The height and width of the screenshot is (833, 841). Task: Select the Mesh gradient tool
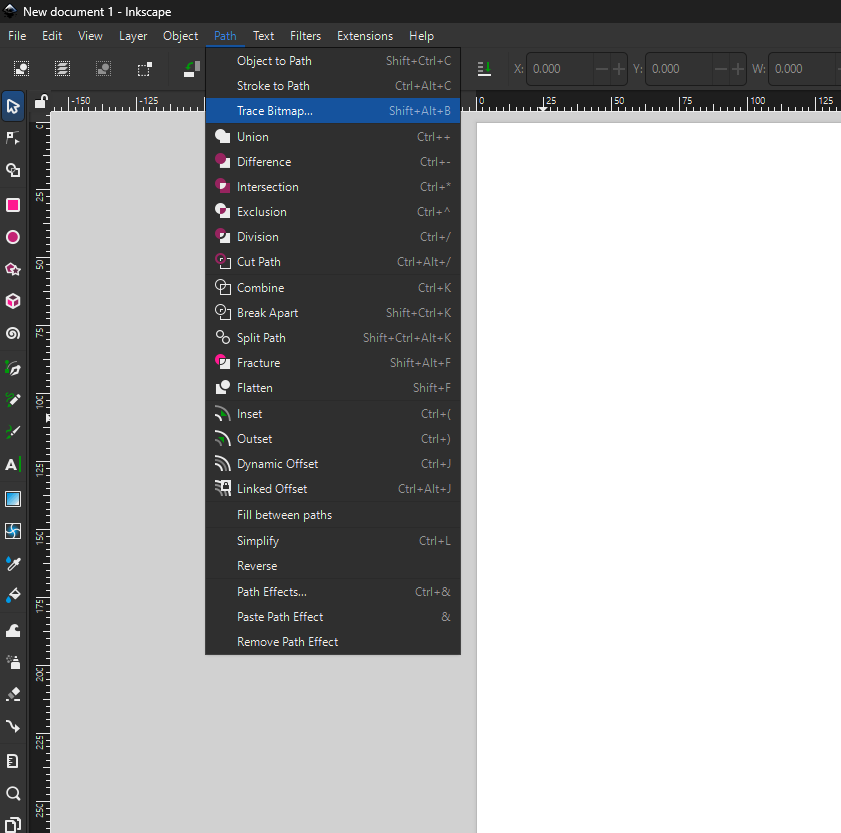coord(13,531)
